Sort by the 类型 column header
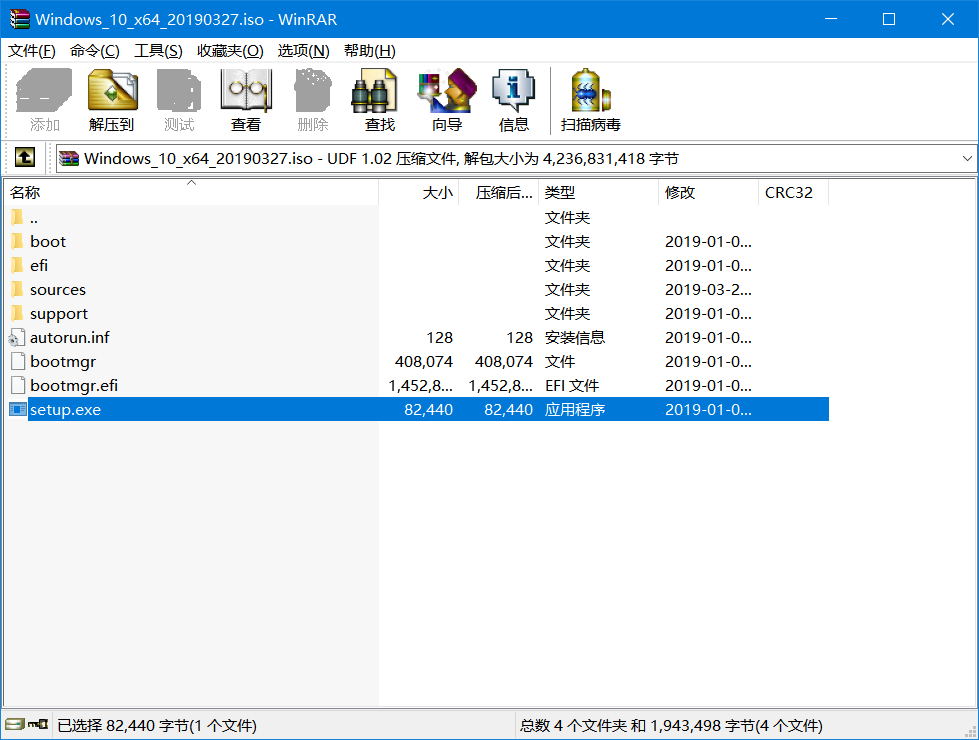 click(x=598, y=192)
